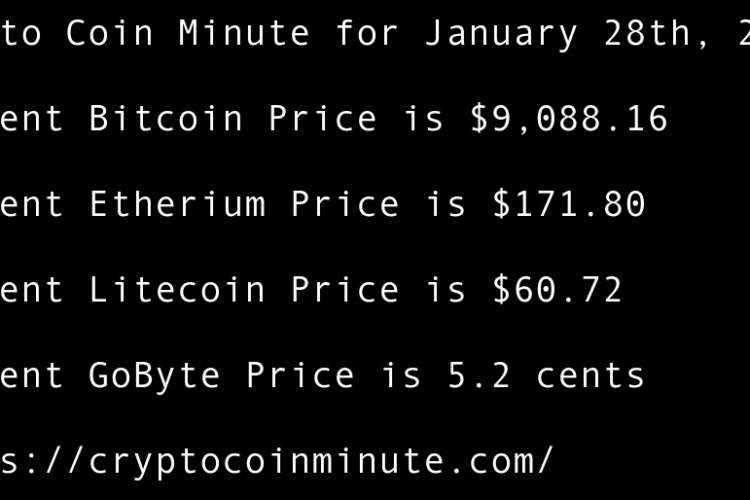Click Price on the GoByte line
Image resolution: width=750 pixels, height=500 pixels.
pyautogui.click(x=300, y=376)
